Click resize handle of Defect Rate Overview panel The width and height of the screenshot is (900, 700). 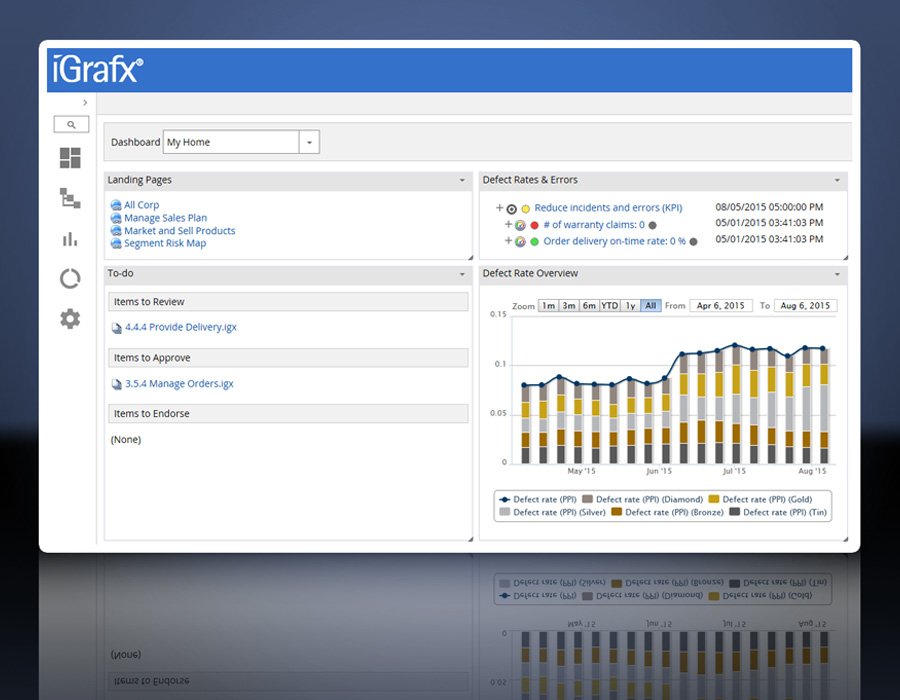pos(845,539)
